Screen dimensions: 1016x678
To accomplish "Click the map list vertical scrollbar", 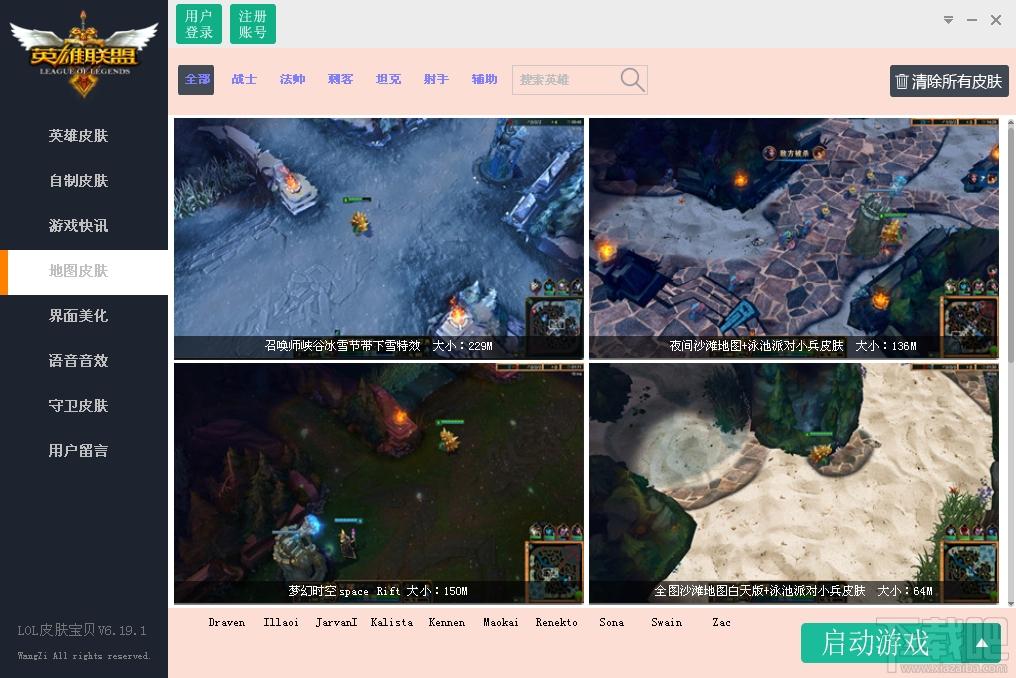I will point(1011,362).
